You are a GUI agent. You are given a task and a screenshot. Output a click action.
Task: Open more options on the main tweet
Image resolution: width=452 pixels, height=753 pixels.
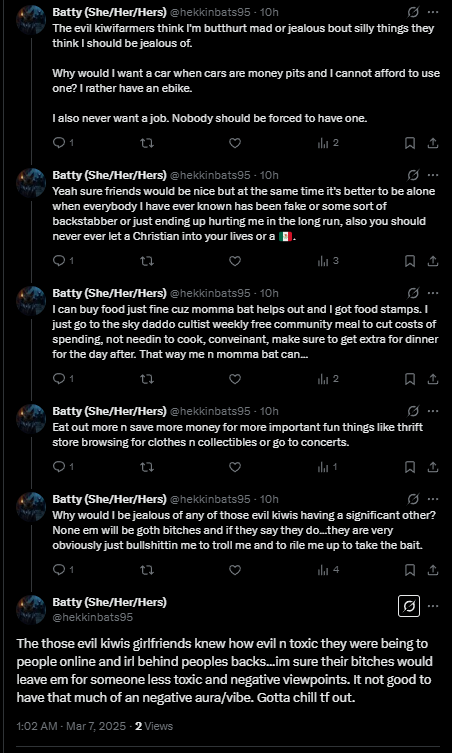click(x=433, y=606)
